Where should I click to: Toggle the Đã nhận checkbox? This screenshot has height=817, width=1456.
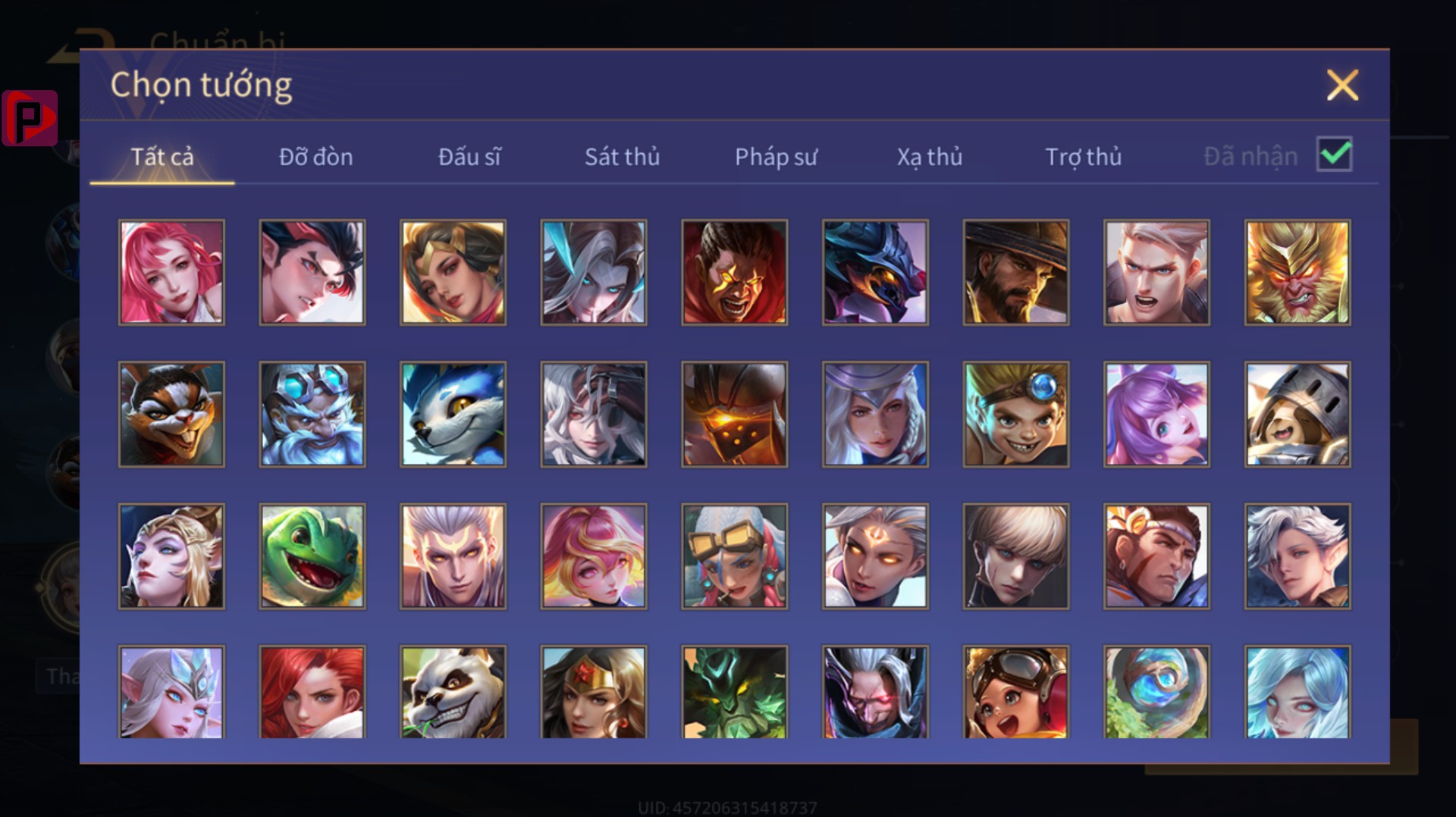(1335, 155)
